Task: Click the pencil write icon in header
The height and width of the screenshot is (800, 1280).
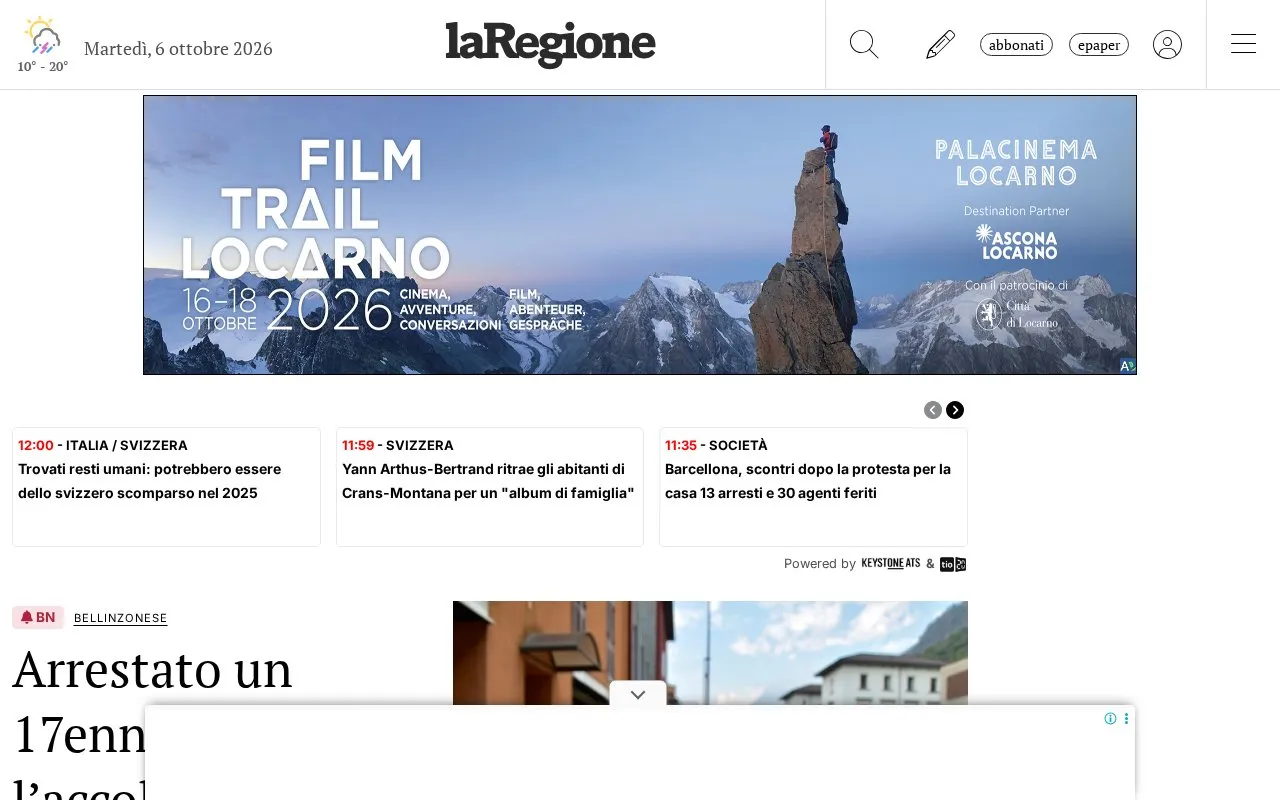Action: tap(940, 45)
